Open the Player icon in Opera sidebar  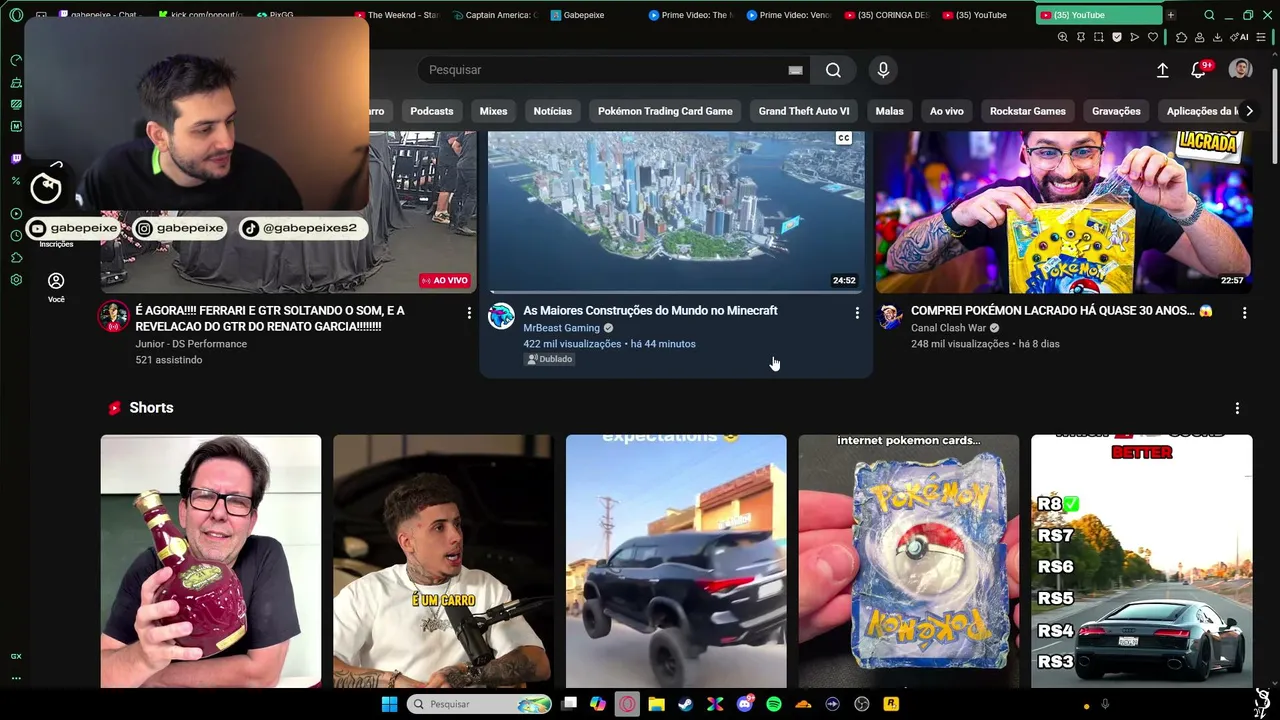16,213
